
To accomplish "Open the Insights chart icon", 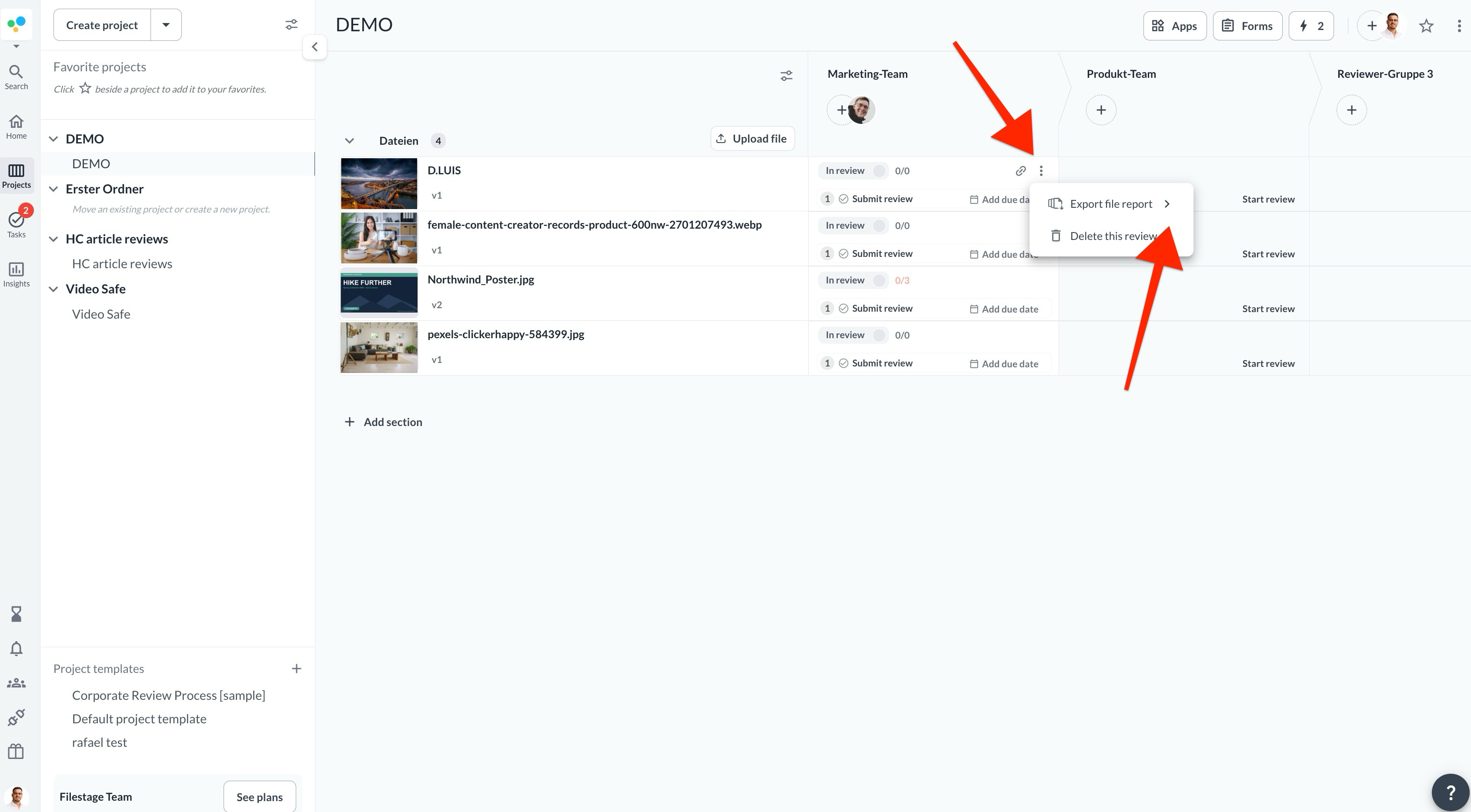I will (x=16, y=274).
